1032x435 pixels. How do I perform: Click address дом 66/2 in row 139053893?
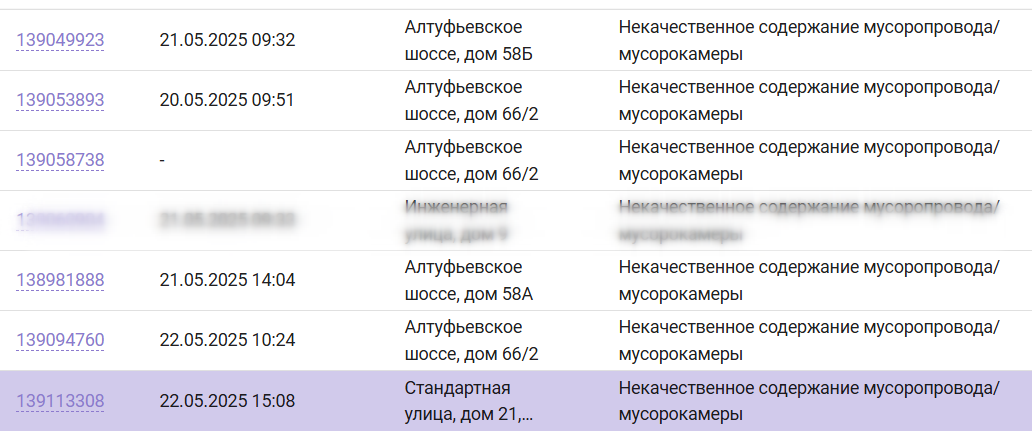471,101
